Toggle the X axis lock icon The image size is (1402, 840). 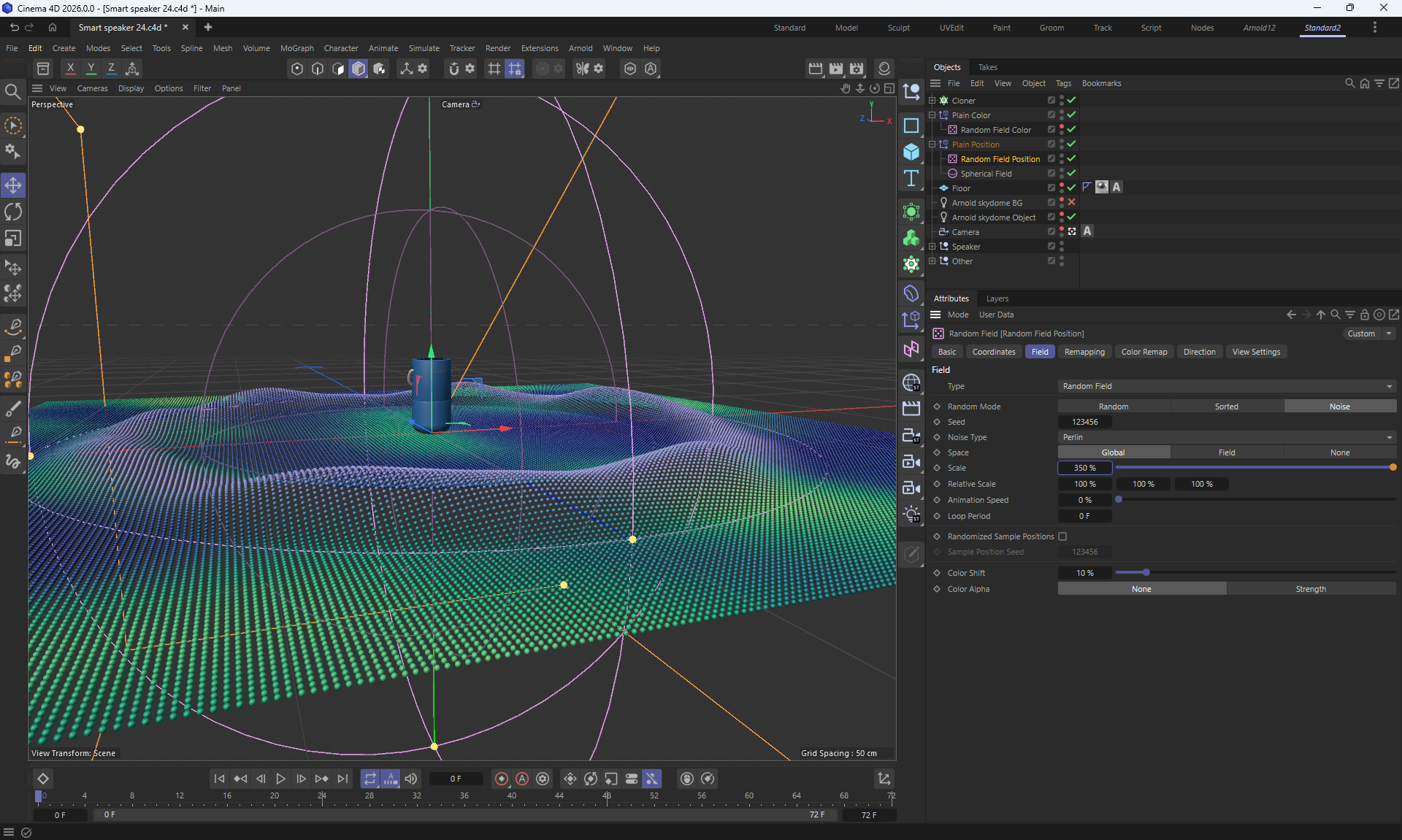click(x=70, y=69)
